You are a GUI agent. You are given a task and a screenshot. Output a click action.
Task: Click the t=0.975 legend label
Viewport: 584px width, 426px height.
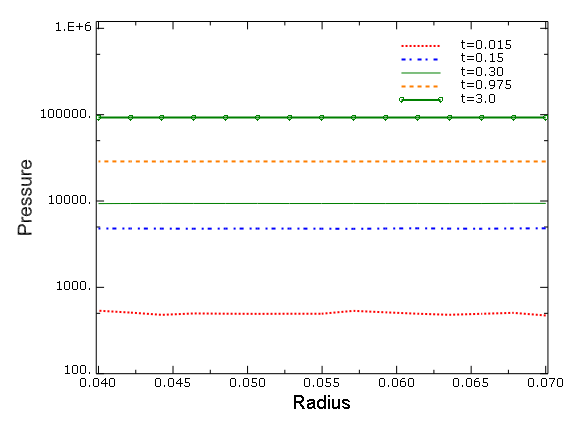tap(486, 85)
